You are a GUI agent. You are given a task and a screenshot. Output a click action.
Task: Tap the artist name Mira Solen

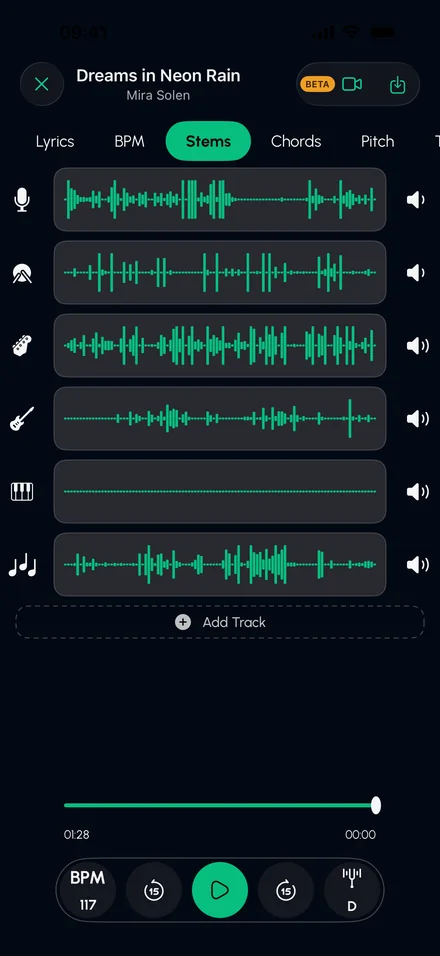[158, 96]
